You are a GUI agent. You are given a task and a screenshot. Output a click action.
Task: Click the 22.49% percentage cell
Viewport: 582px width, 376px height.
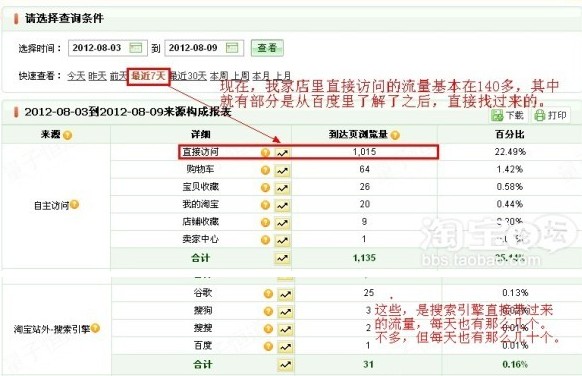click(510, 152)
